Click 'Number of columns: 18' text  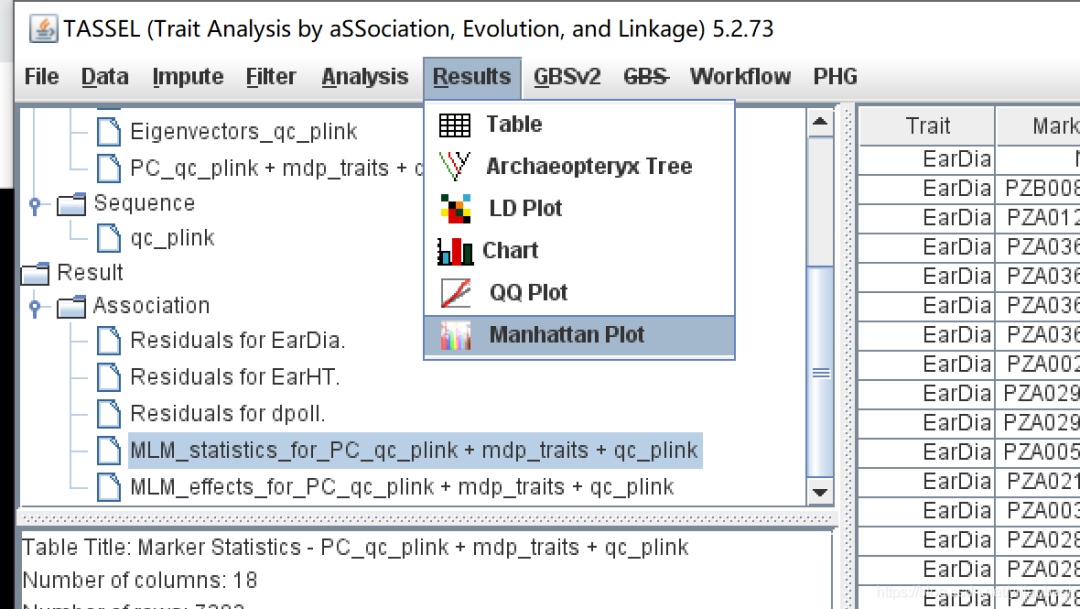[x=140, y=580]
